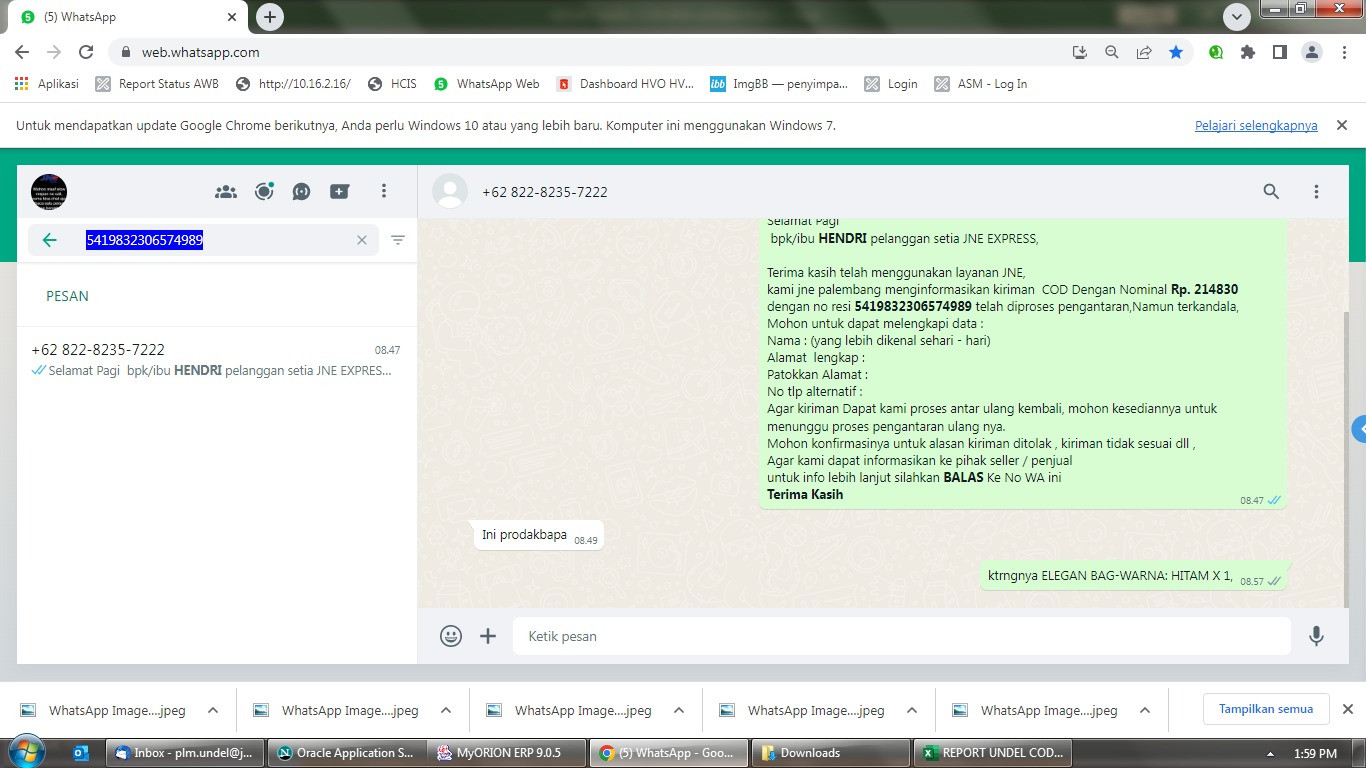Clear the search text with X icon
The width and height of the screenshot is (1366, 768).
362,240
